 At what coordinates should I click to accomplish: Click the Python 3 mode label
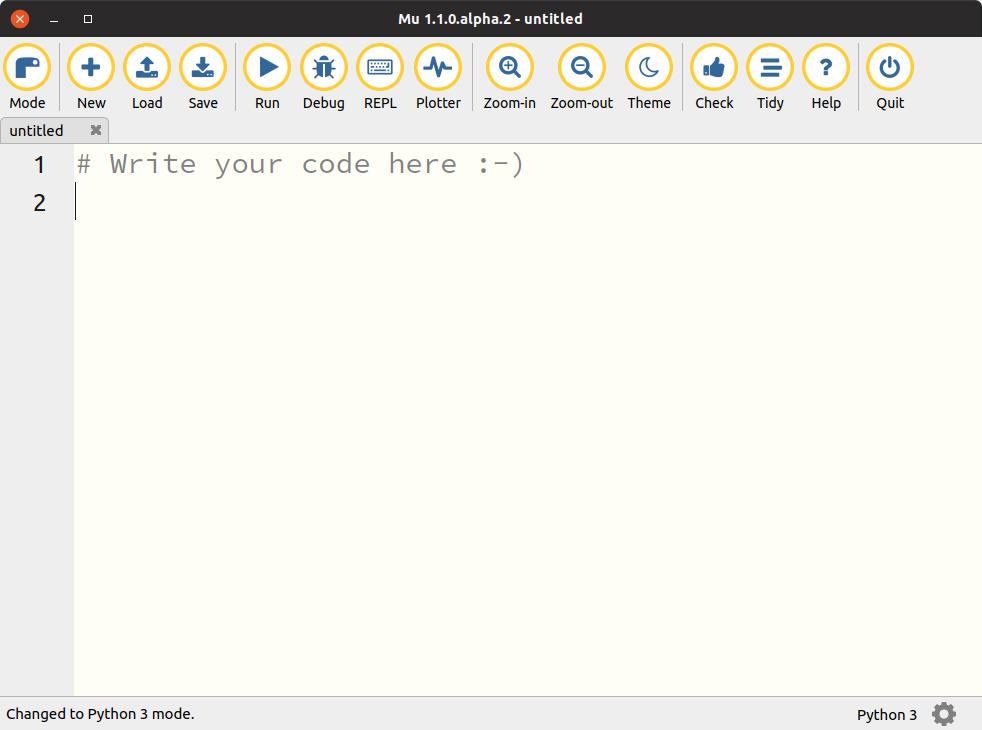[886, 714]
